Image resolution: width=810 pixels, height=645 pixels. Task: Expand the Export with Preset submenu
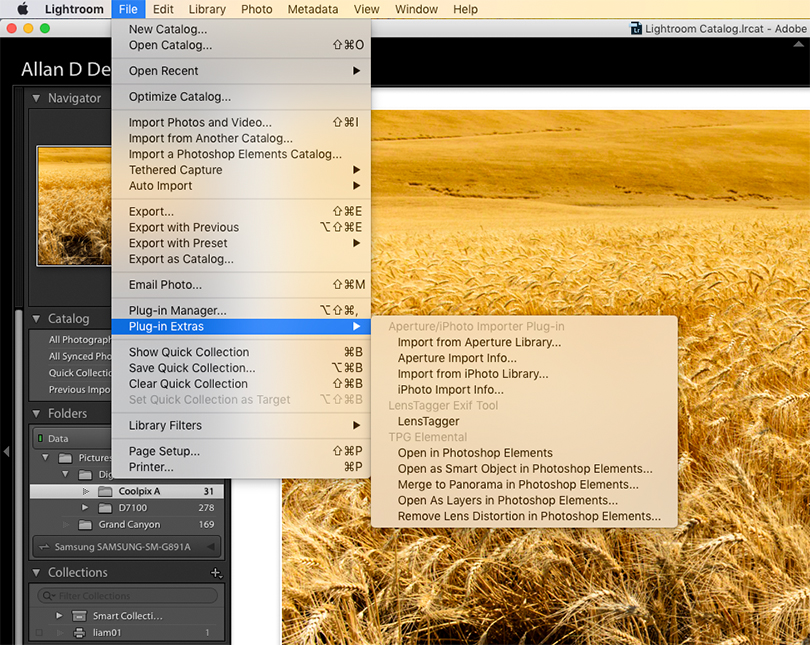[x=241, y=243]
